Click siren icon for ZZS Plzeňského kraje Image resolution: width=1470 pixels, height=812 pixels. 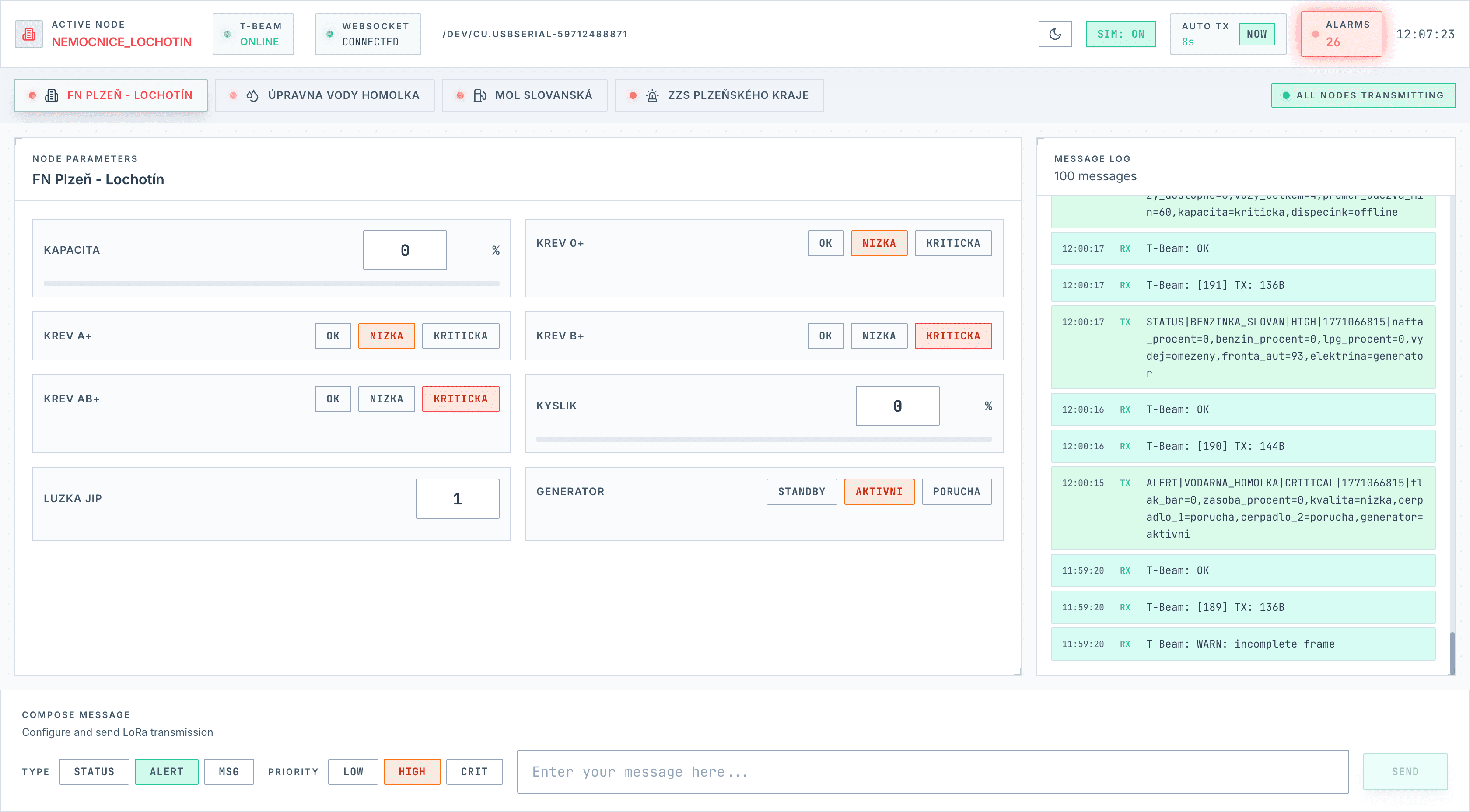click(652, 95)
